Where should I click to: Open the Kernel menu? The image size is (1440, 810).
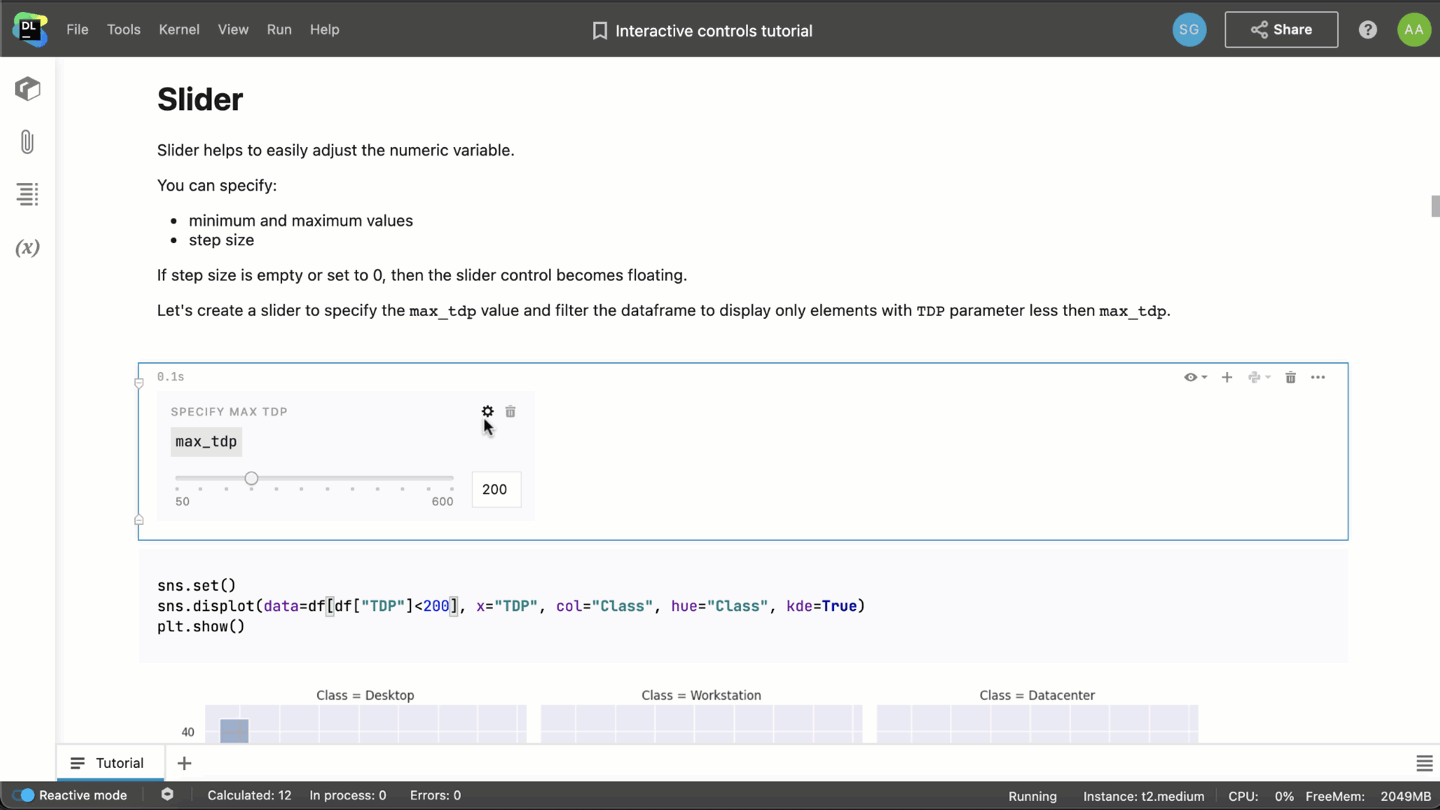(x=179, y=30)
